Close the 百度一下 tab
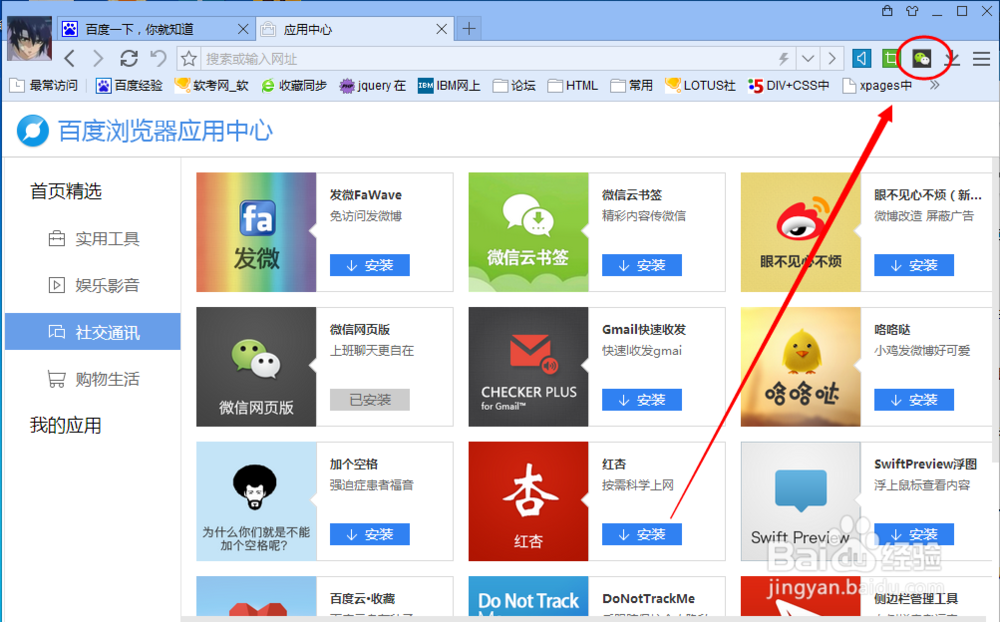This screenshot has width=1000, height=622. (x=243, y=29)
